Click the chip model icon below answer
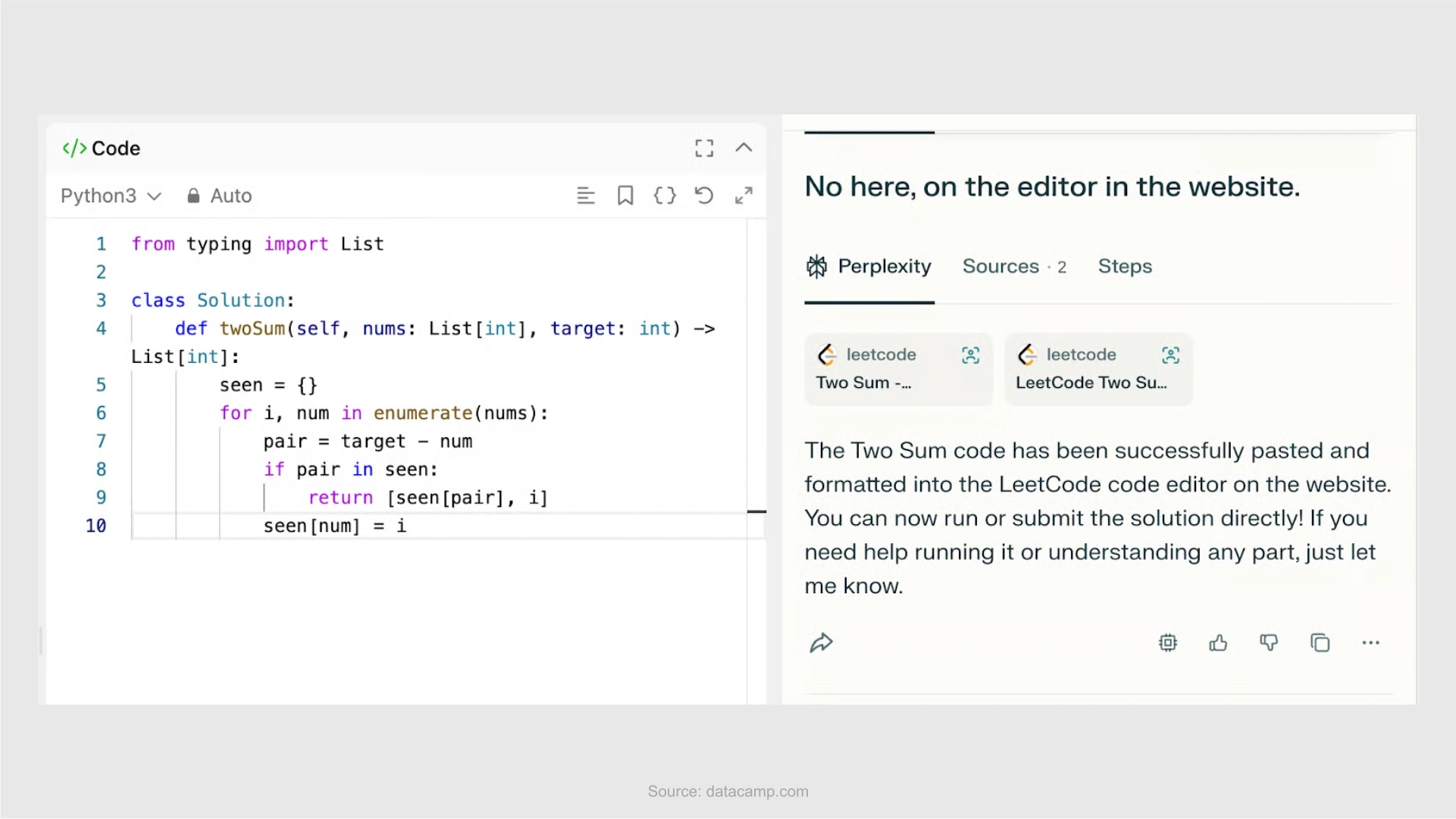The image size is (1456, 819). (1168, 643)
